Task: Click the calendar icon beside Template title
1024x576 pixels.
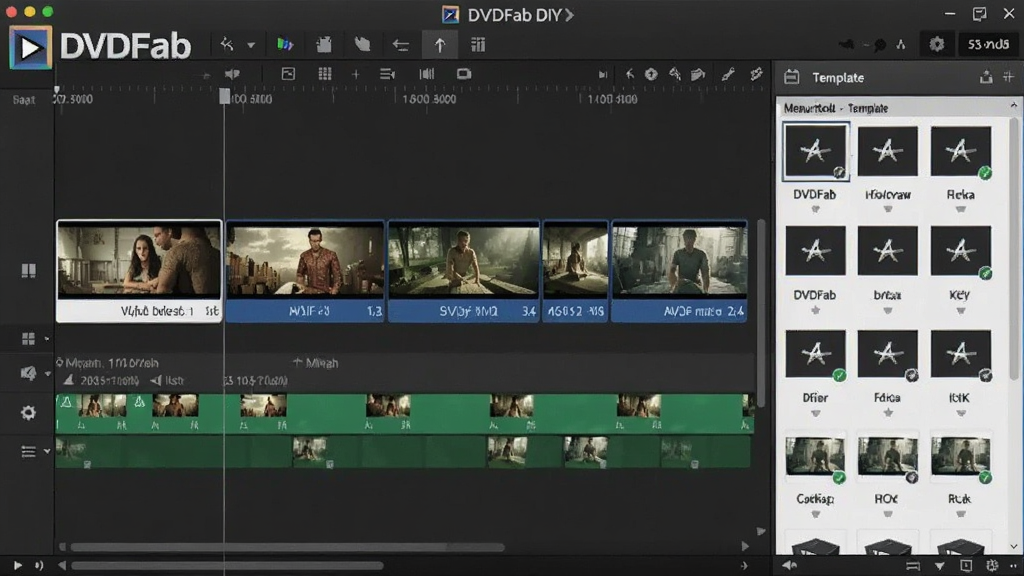Action: 792,77
